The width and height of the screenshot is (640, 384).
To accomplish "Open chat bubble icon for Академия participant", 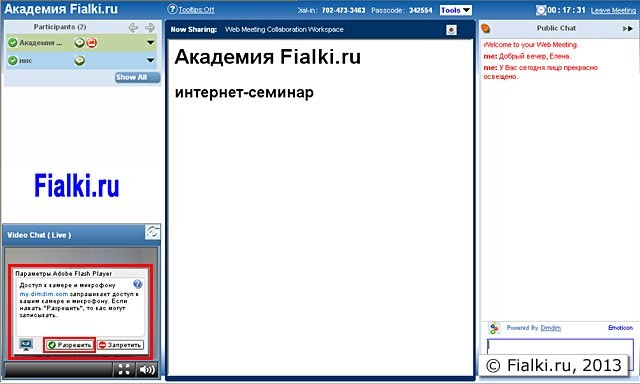I will (80, 42).
